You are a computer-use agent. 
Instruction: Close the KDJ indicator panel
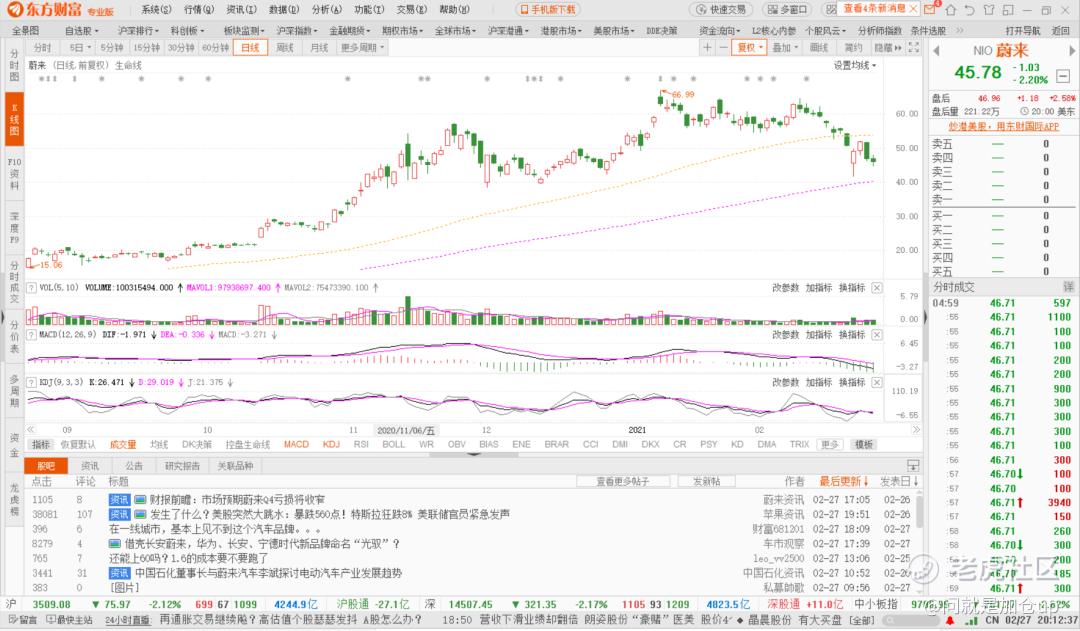(877, 382)
